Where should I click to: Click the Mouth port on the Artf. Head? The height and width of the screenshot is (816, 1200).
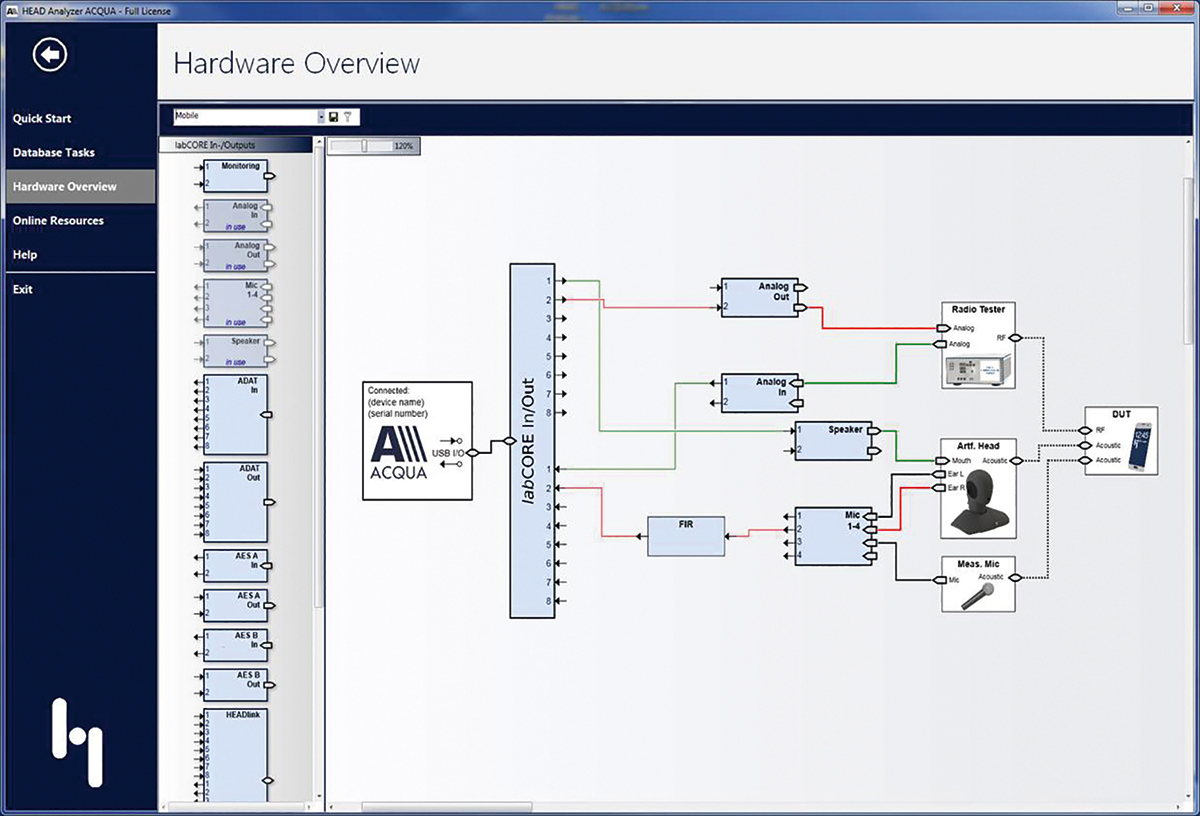[940, 460]
